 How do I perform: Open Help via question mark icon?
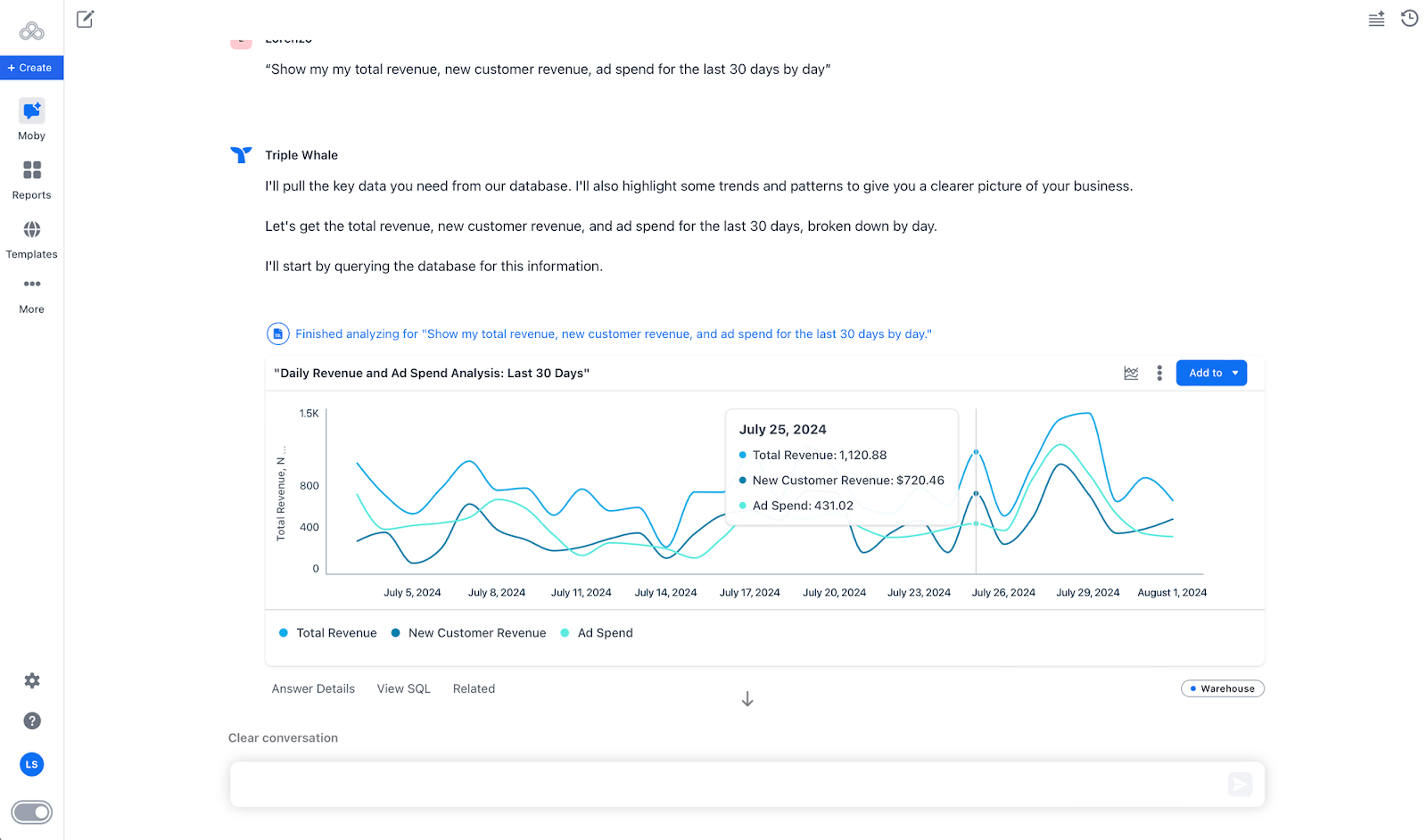[x=31, y=721]
